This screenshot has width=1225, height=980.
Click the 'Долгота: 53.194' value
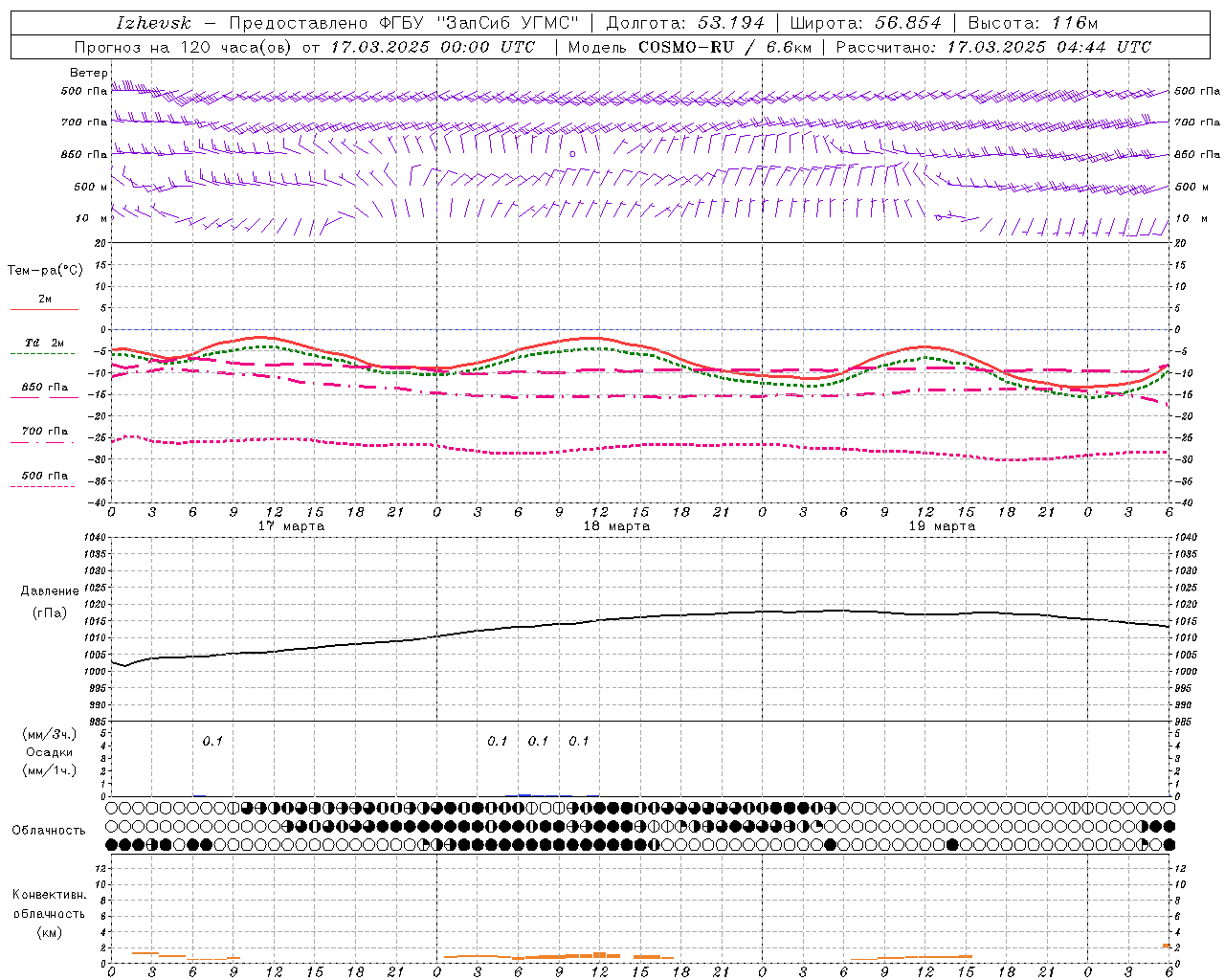click(685, 23)
